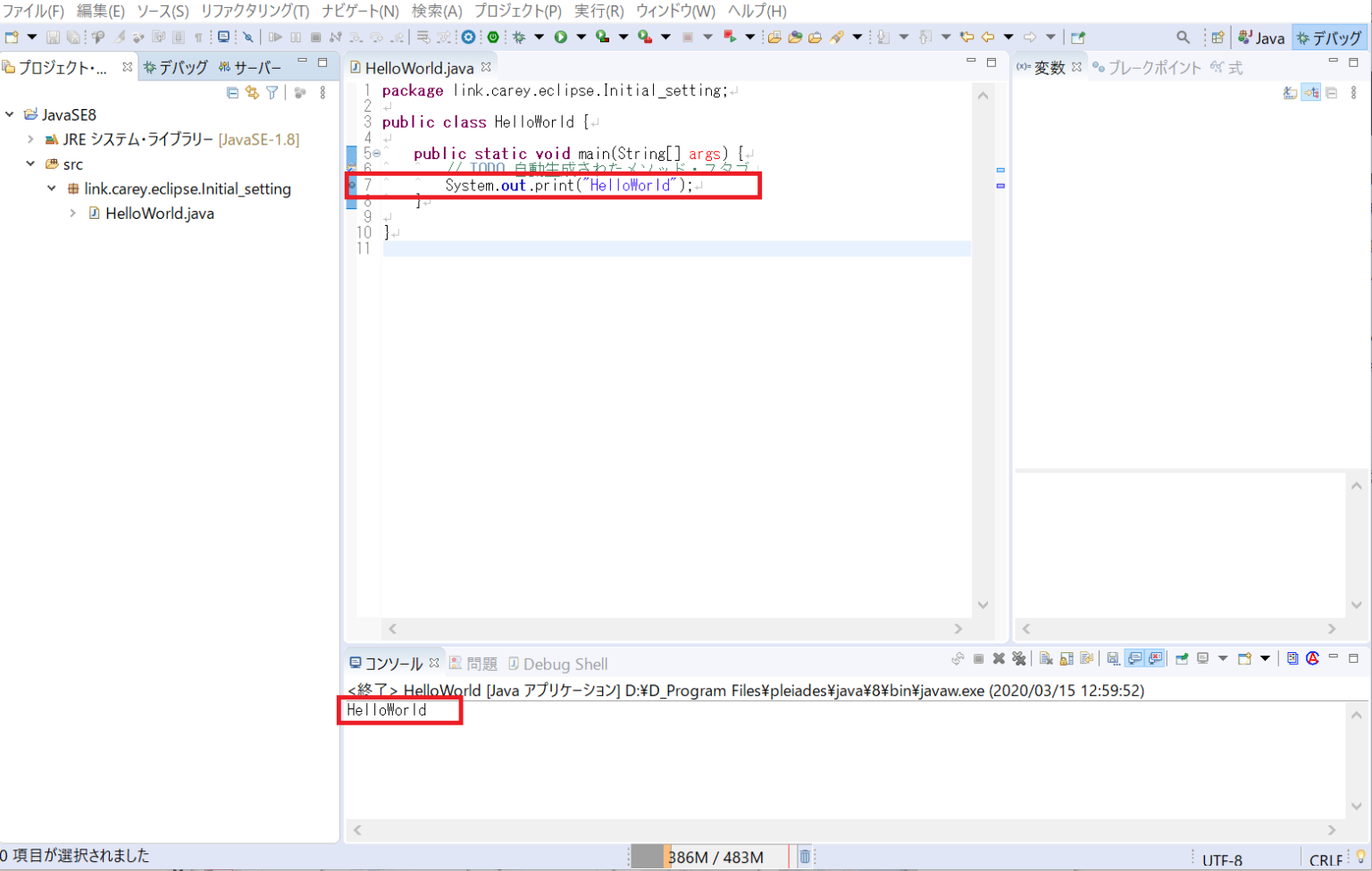1372x871 pixels.
Task: Open the ファイル(F) menu
Action: click(x=33, y=11)
